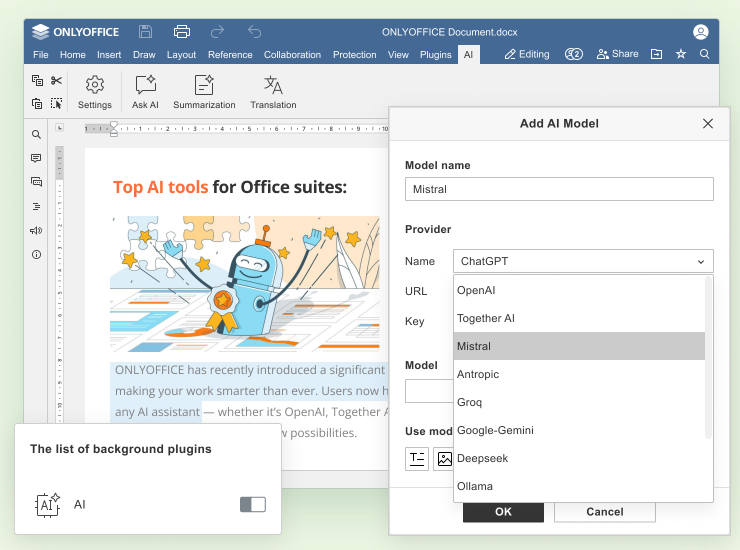This screenshot has height=550, width=740.
Task: Click the Open file location icon
Action: pos(656,54)
